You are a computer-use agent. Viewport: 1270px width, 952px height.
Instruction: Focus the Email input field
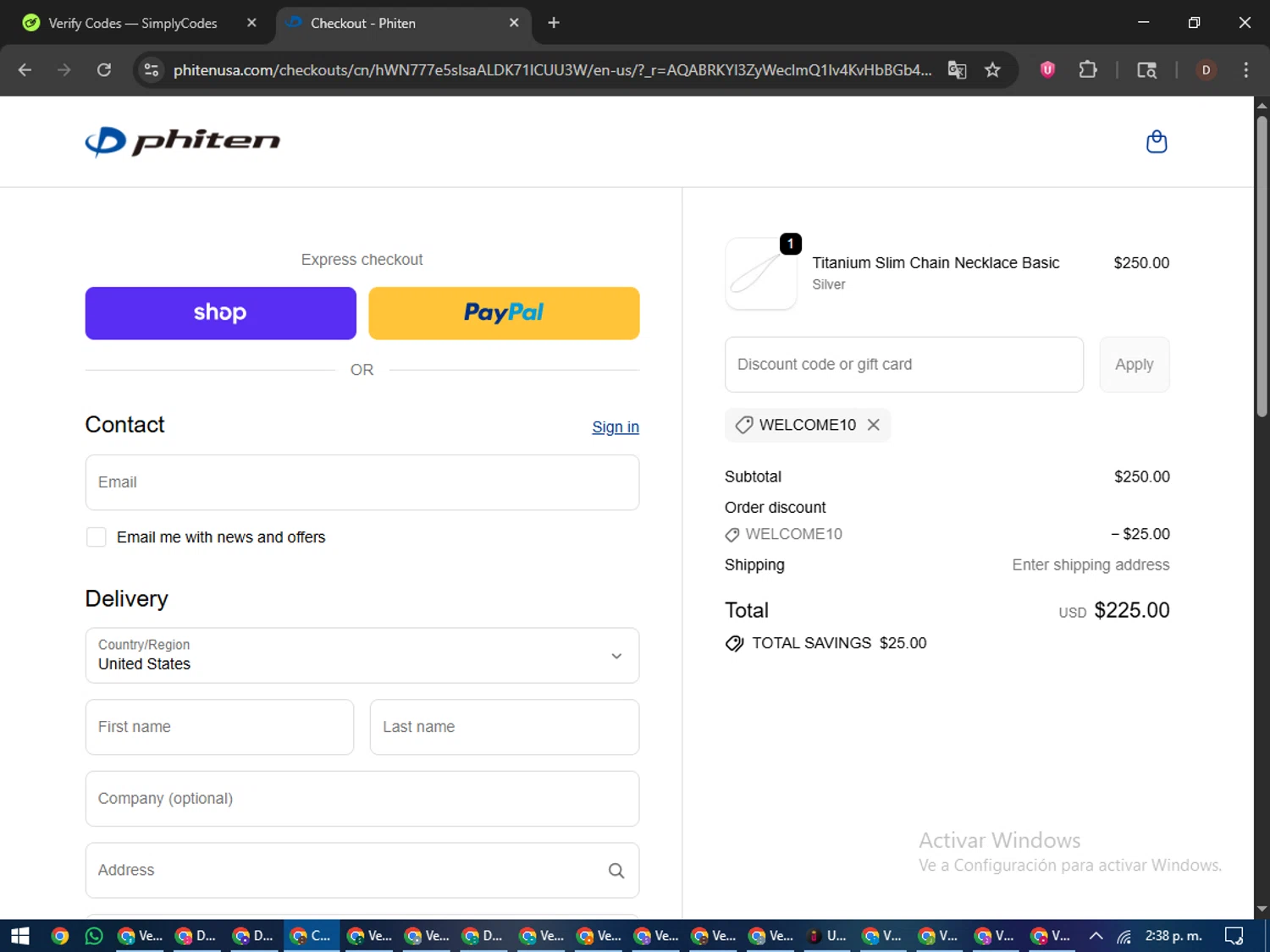pos(362,482)
